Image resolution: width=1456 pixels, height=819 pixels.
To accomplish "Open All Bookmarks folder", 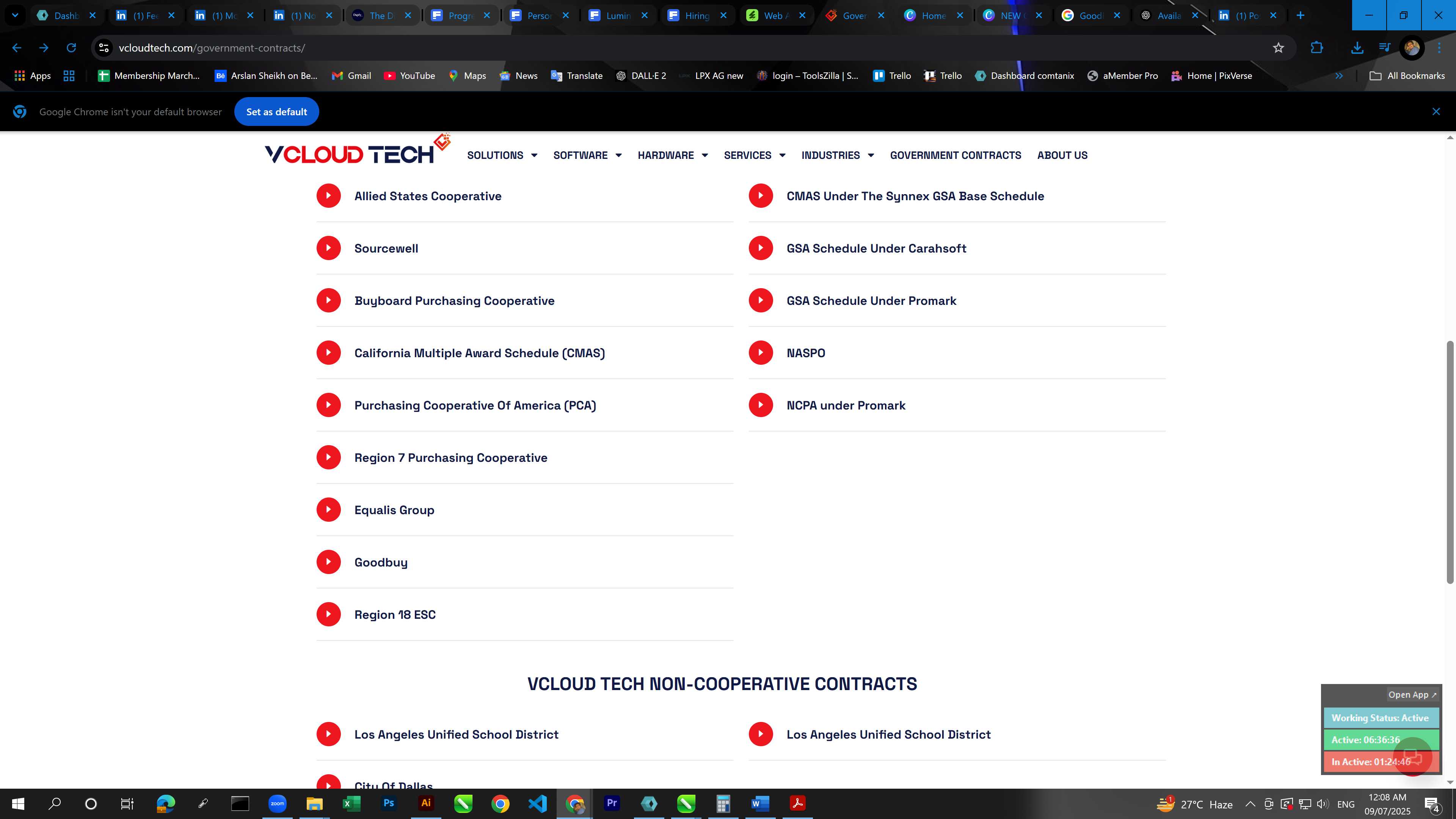I will (1407, 76).
